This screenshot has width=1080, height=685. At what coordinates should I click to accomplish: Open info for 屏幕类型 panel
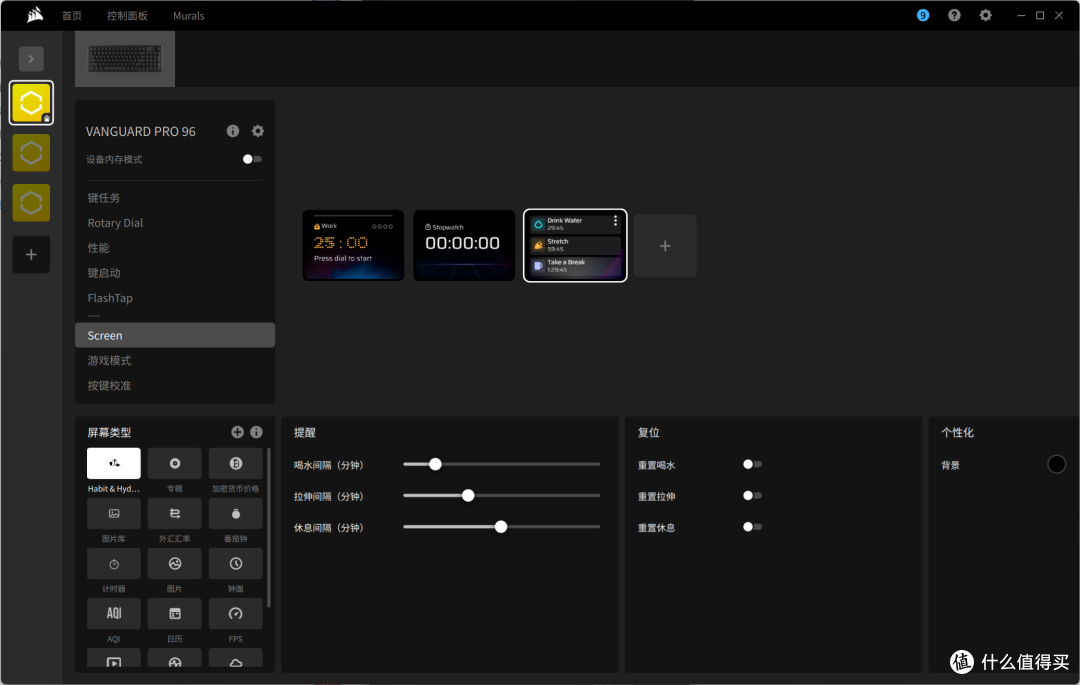[256, 432]
